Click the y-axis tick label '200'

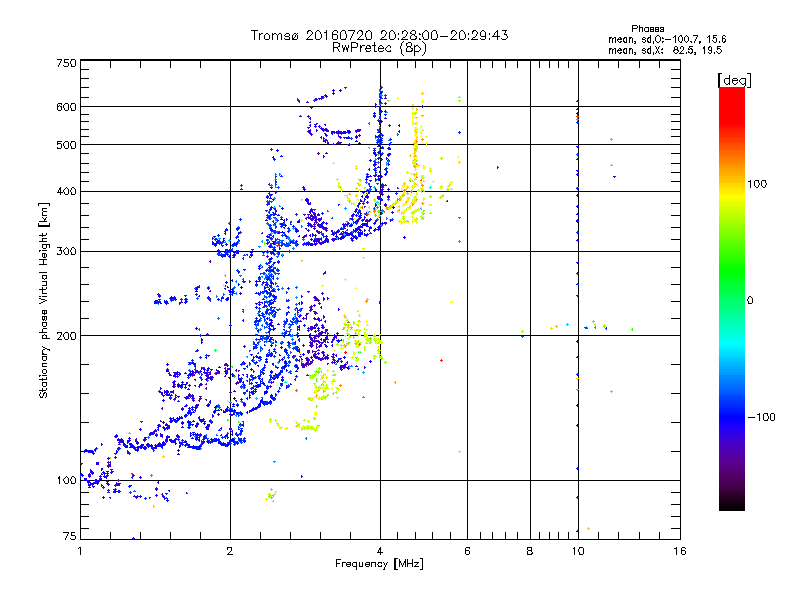point(66,336)
